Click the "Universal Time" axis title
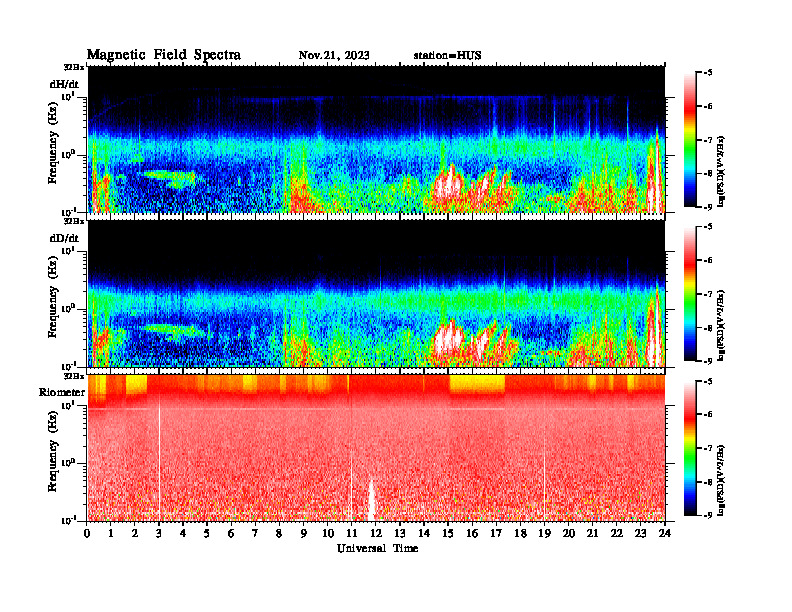Image resolution: width=792 pixels, height=612 pixels. pos(377,548)
